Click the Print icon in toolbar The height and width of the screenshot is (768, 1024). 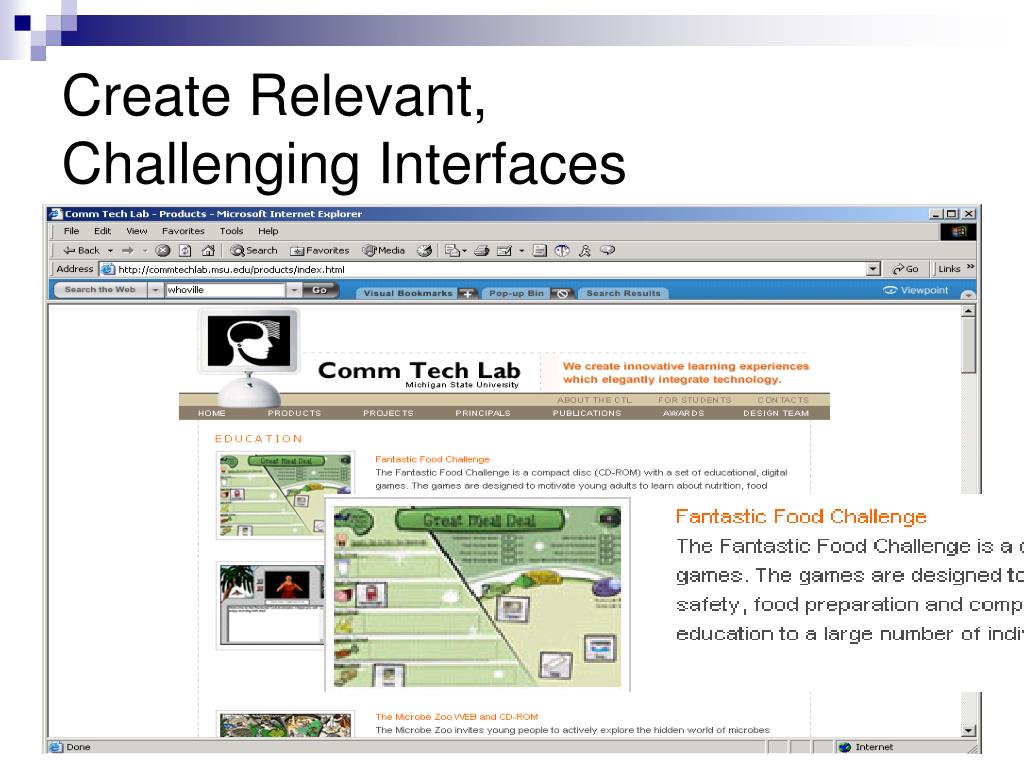pyautogui.click(x=481, y=251)
